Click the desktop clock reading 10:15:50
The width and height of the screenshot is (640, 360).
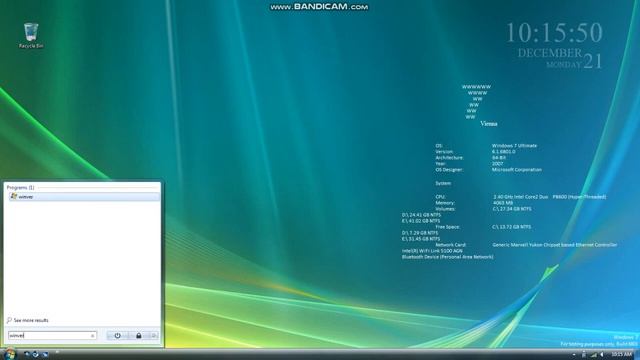(554, 33)
